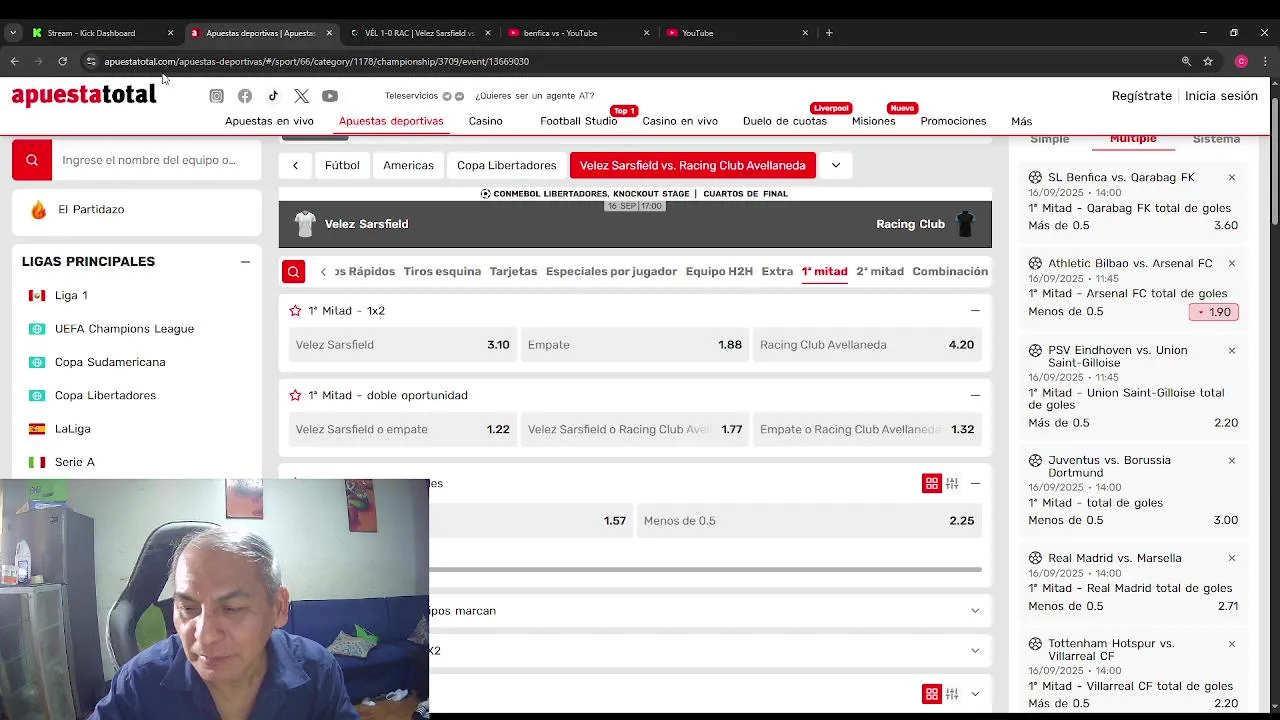Collapse the 1° Mitad - doble oportunidad market
Image resolution: width=1280 pixels, height=720 pixels.
pos(975,395)
